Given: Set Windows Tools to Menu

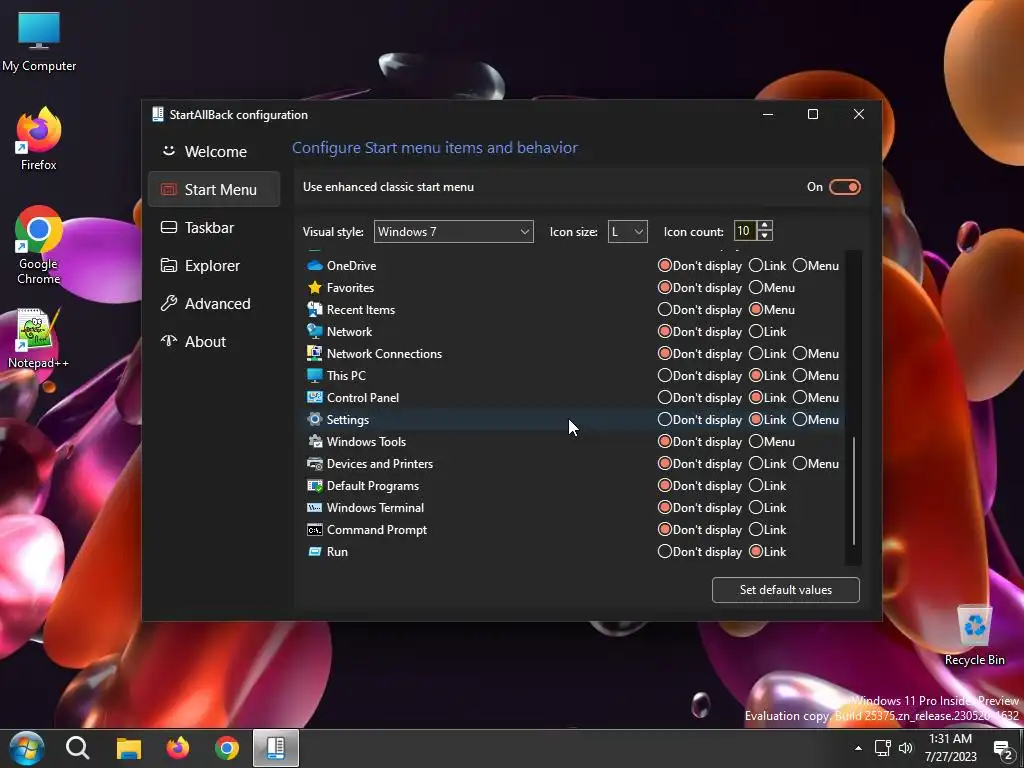Looking at the screenshot, I should click(756, 441).
